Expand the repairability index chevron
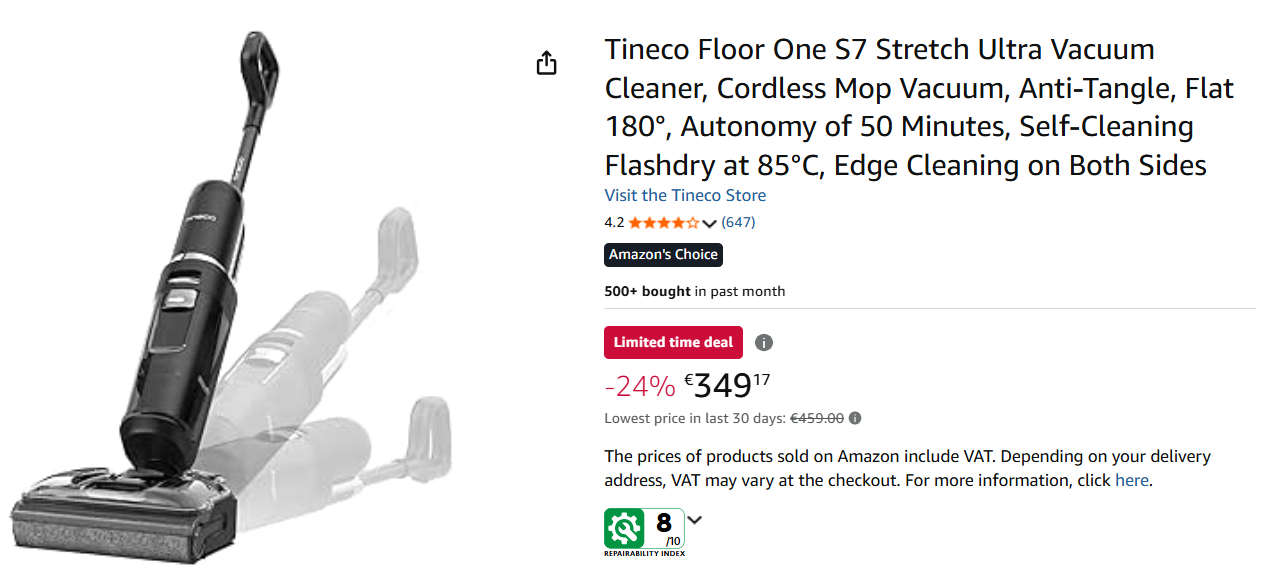The height and width of the screenshot is (571, 1274). [x=695, y=520]
